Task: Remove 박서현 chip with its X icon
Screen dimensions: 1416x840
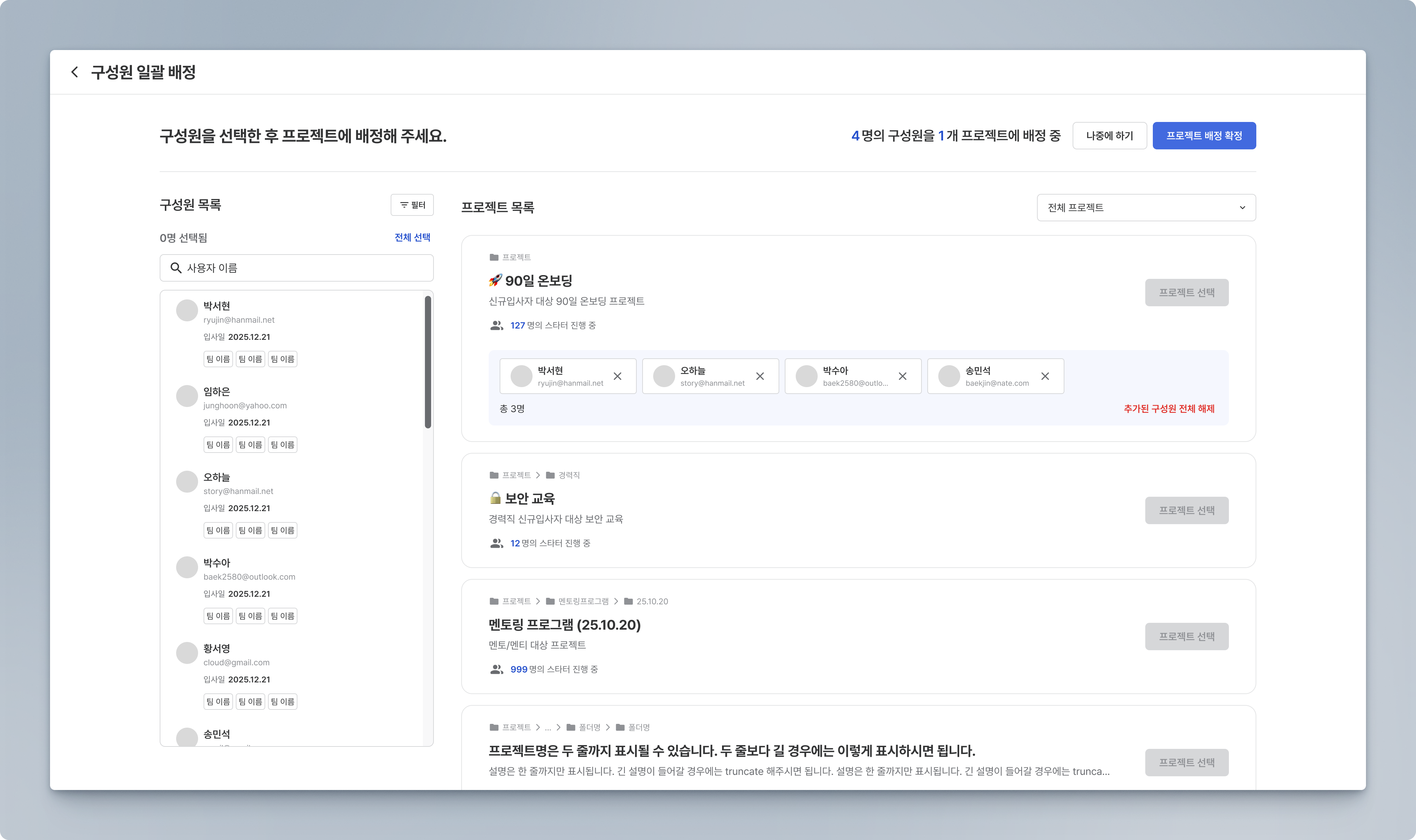Action: pyautogui.click(x=617, y=376)
